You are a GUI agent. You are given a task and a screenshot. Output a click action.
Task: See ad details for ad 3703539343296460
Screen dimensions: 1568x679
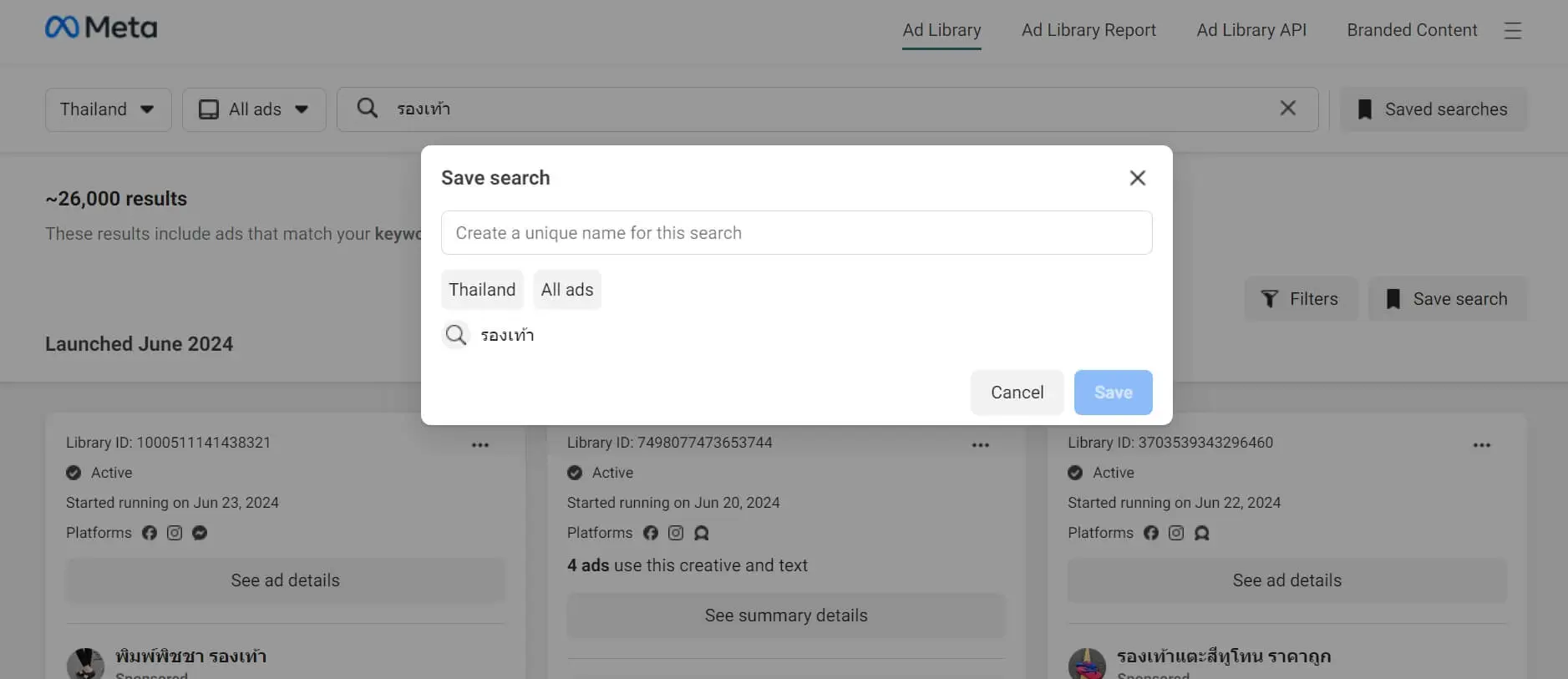pos(1287,580)
